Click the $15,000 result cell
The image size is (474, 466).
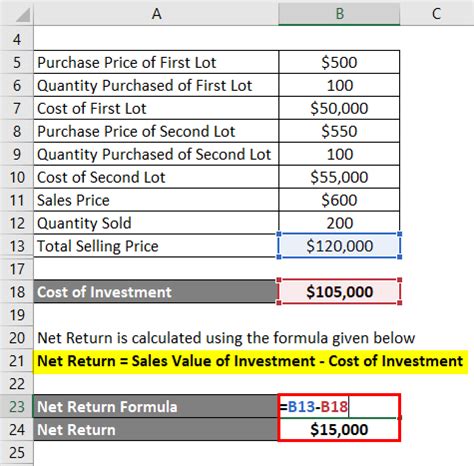(x=339, y=430)
